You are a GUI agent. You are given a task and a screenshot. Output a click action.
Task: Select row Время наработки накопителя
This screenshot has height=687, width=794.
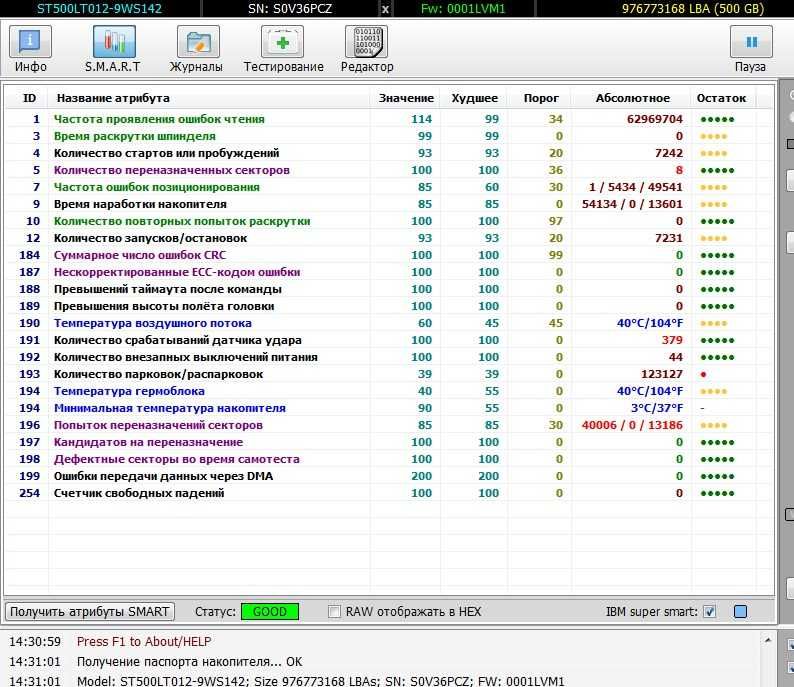(390, 204)
